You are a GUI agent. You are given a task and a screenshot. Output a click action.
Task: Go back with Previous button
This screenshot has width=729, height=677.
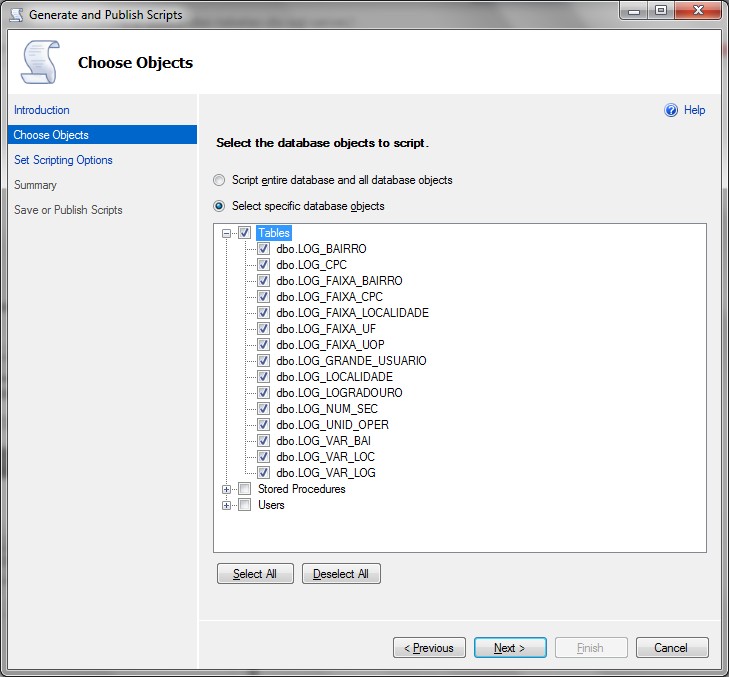(x=429, y=648)
